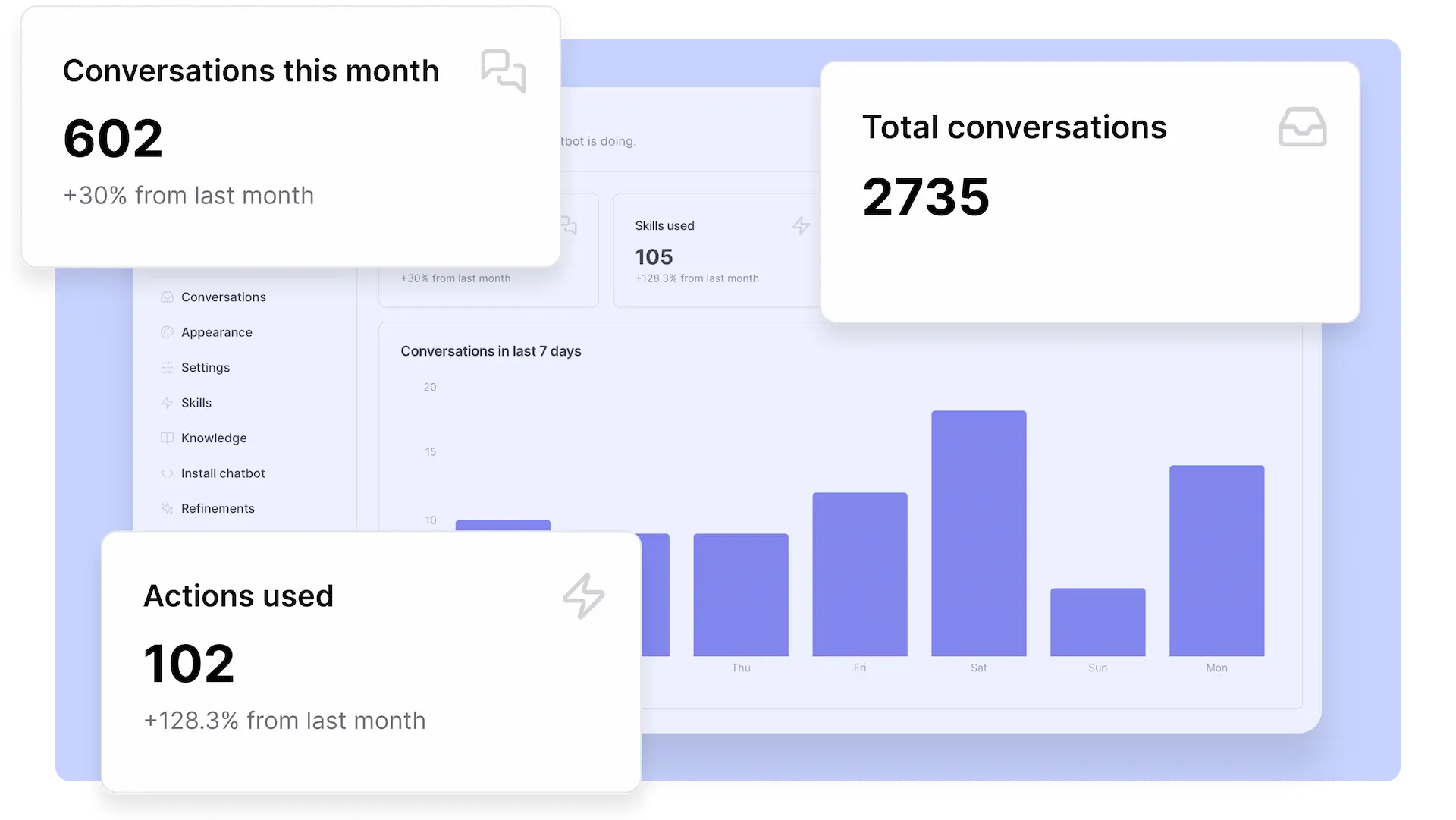
Task: Click the '+30% from last month' text on the large card
Action: pyautogui.click(x=188, y=196)
